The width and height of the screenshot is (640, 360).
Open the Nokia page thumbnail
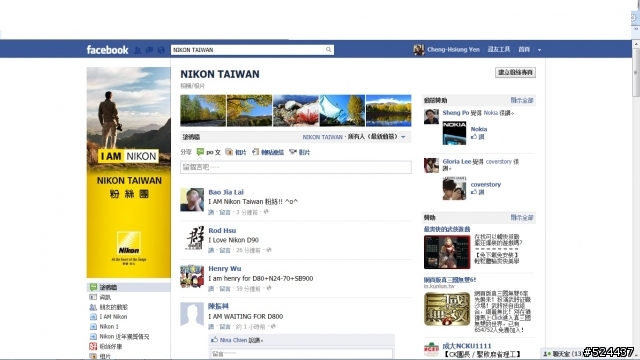(454, 133)
